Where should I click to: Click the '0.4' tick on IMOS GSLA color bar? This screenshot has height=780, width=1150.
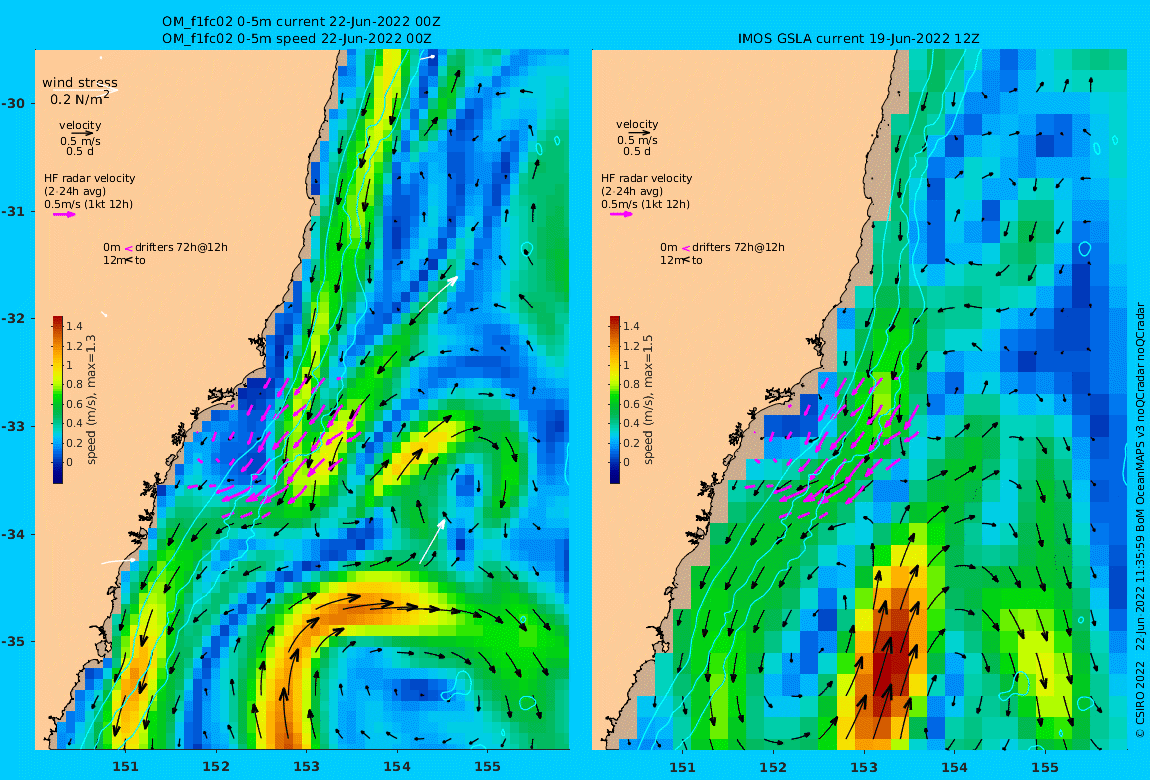click(631, 423)
